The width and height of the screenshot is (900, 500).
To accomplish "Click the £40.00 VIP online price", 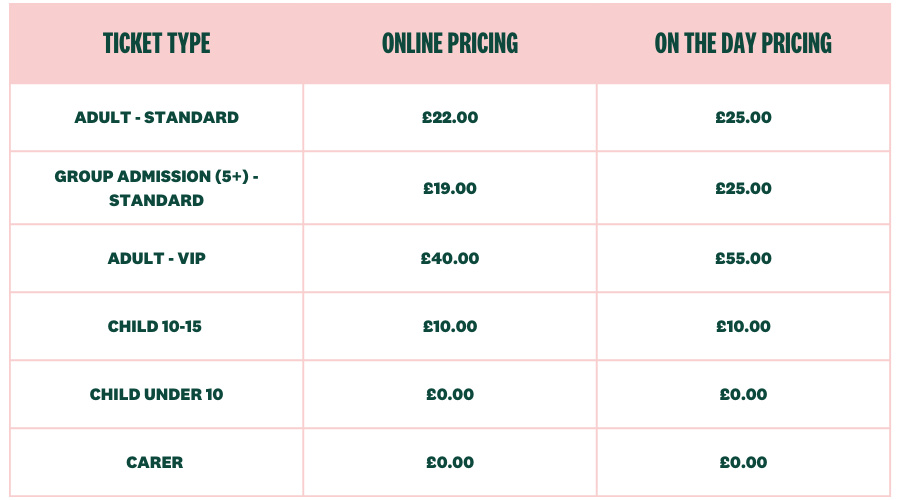I will tap(450, 258).
